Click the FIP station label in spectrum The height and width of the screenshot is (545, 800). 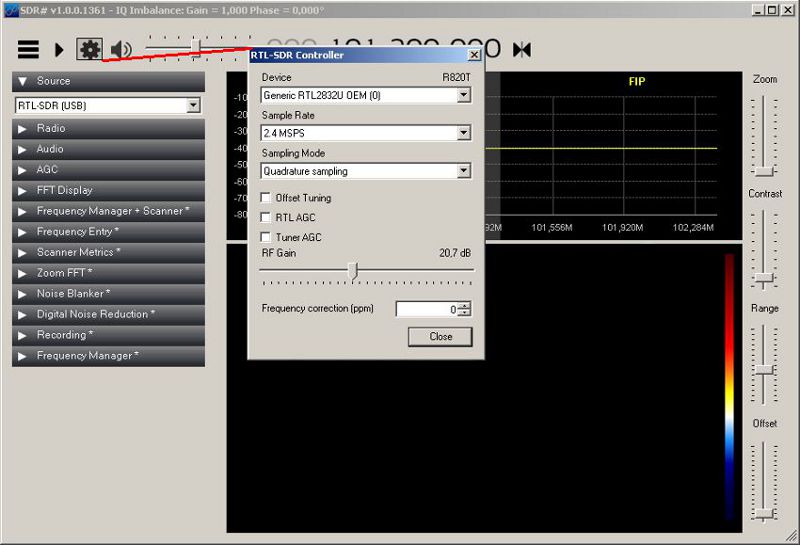coord(637,82)
